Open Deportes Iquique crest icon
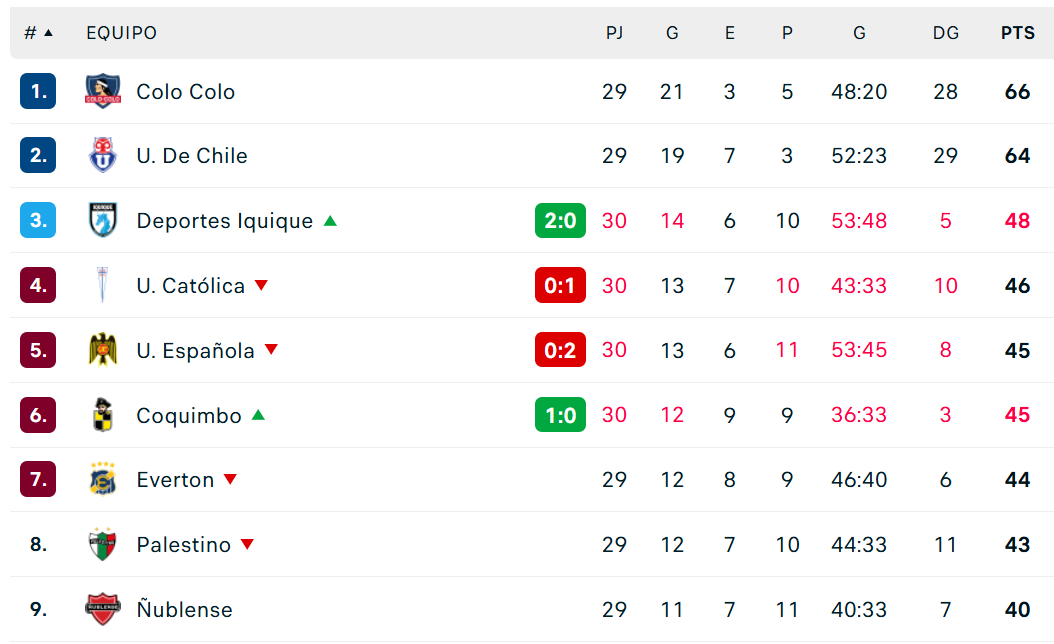The width and height of the screenshot is (1054, 644). point(103,220)
